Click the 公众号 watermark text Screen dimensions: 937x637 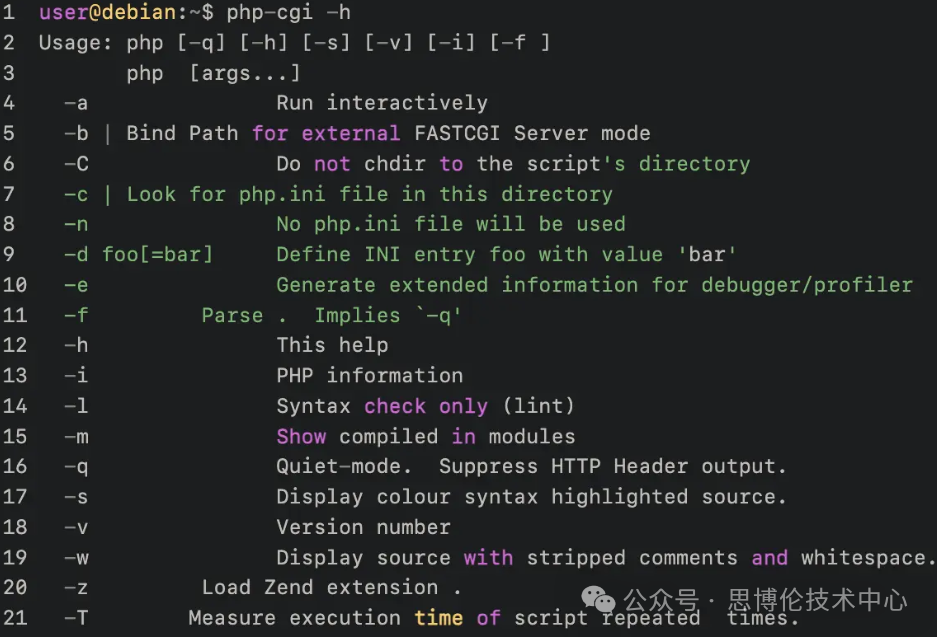coord(660,601)
